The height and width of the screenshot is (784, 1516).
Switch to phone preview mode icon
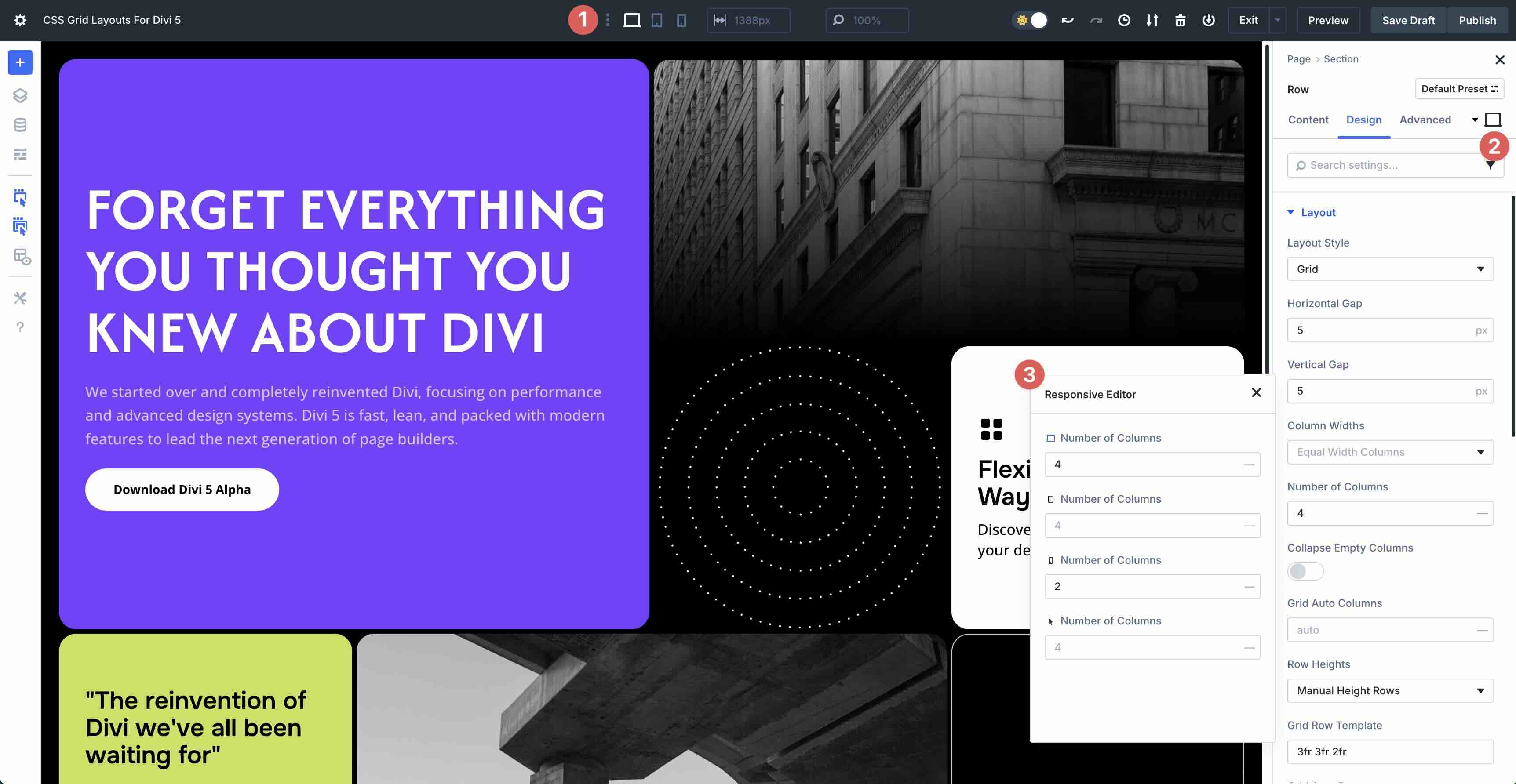(681, 20)
